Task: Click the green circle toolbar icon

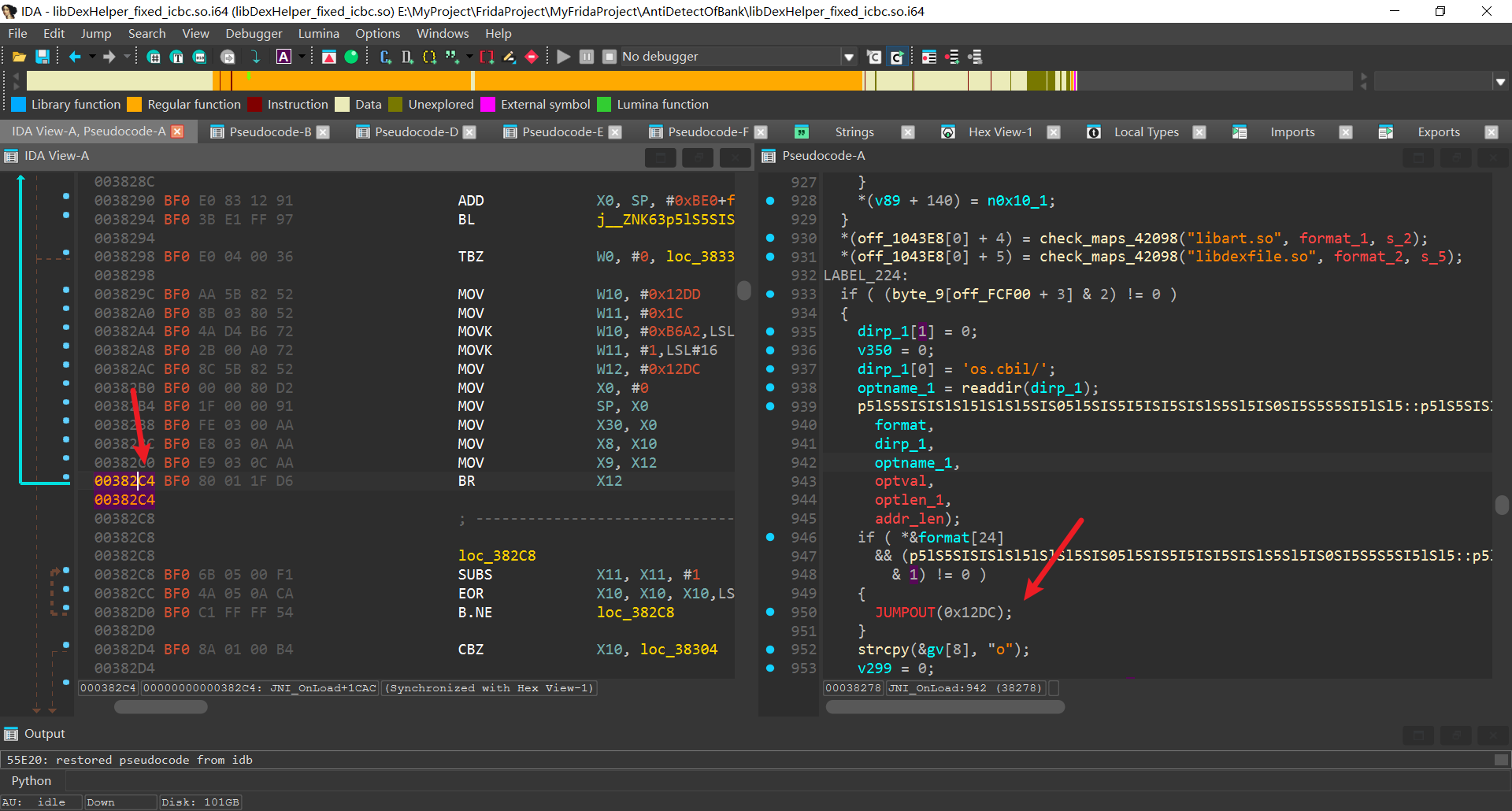Action: click(351, 57)
